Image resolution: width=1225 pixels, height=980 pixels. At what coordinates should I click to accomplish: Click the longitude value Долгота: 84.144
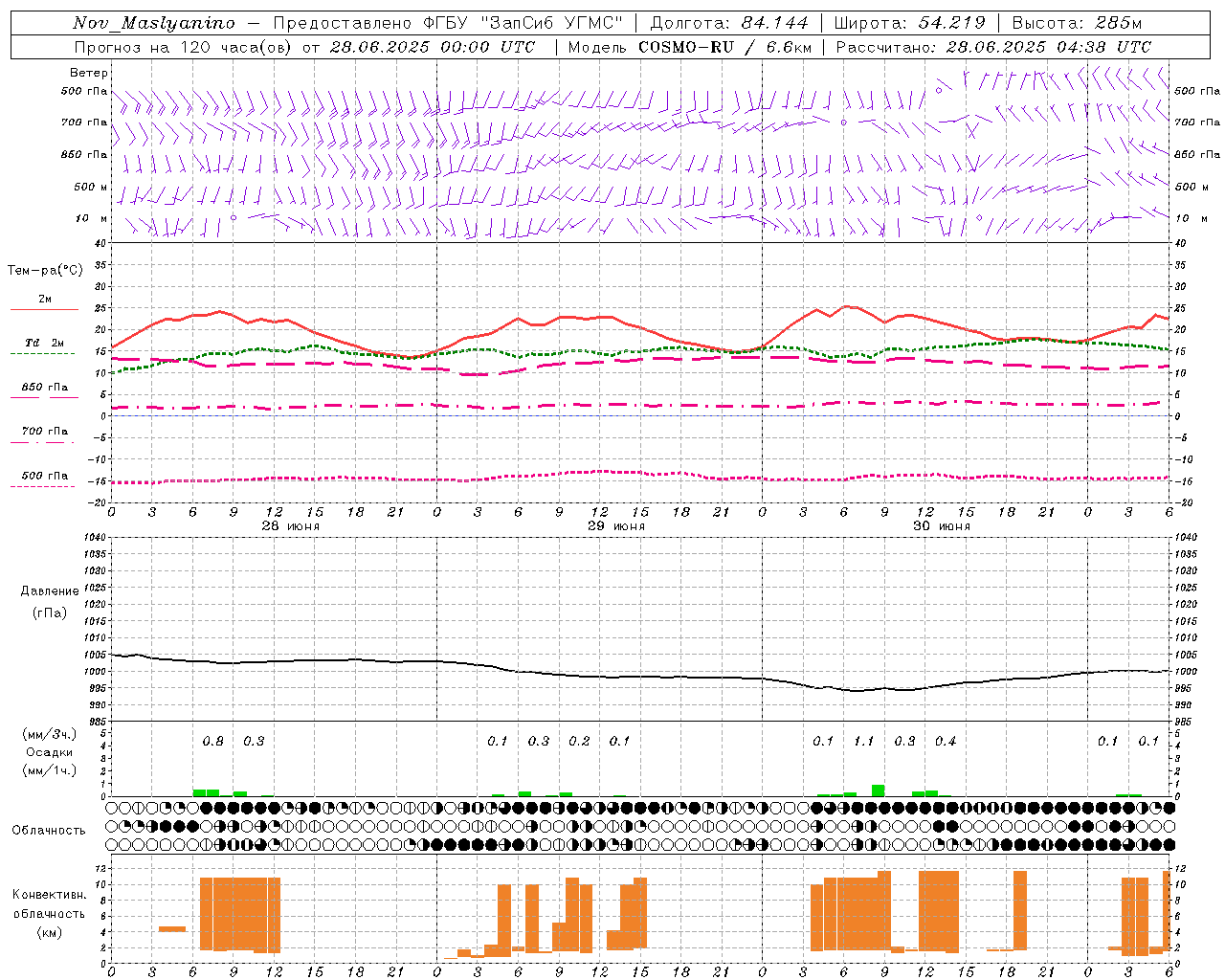click(729, 23)
